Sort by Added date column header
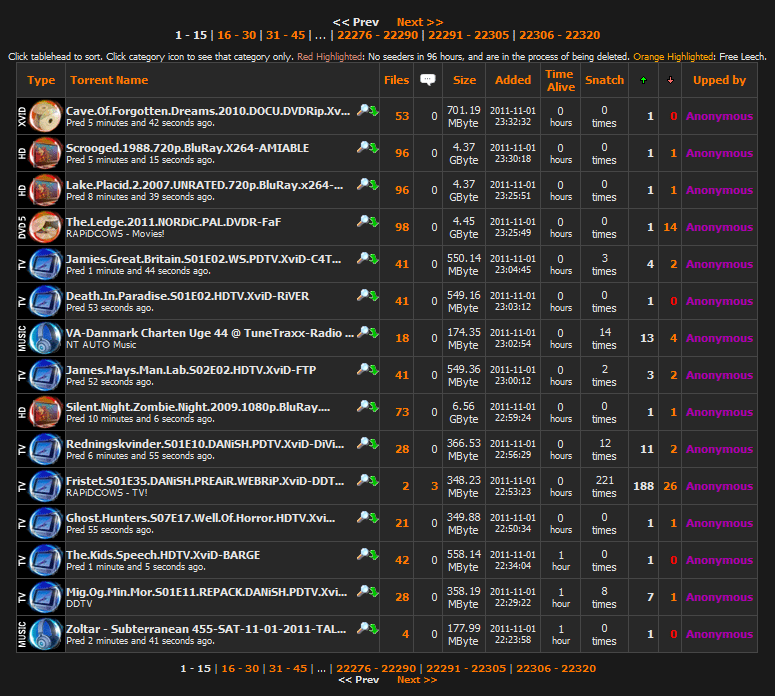Viewport: 775px width, 696px height. pyautogui.click(x=513, y=80)
